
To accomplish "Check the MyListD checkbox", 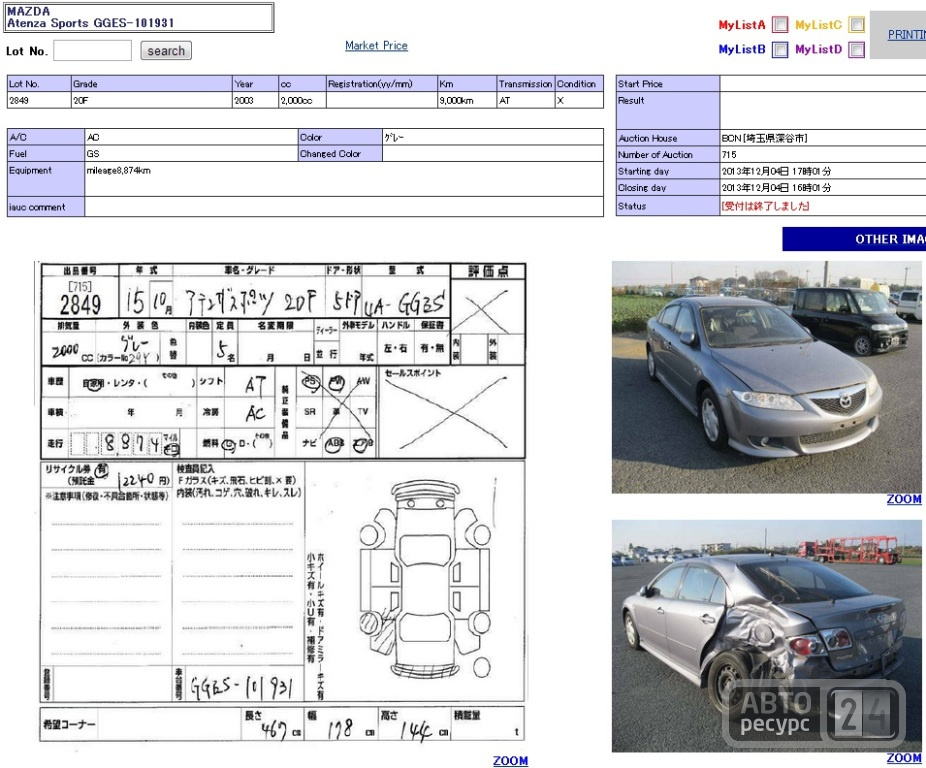I will (856, 50).
